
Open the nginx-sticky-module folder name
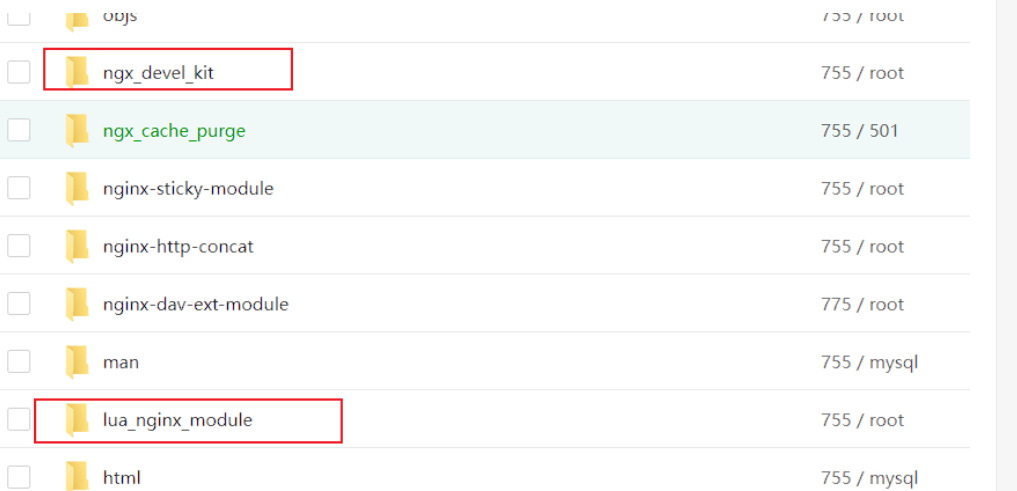pyautogui.click(x=188, y=189)
